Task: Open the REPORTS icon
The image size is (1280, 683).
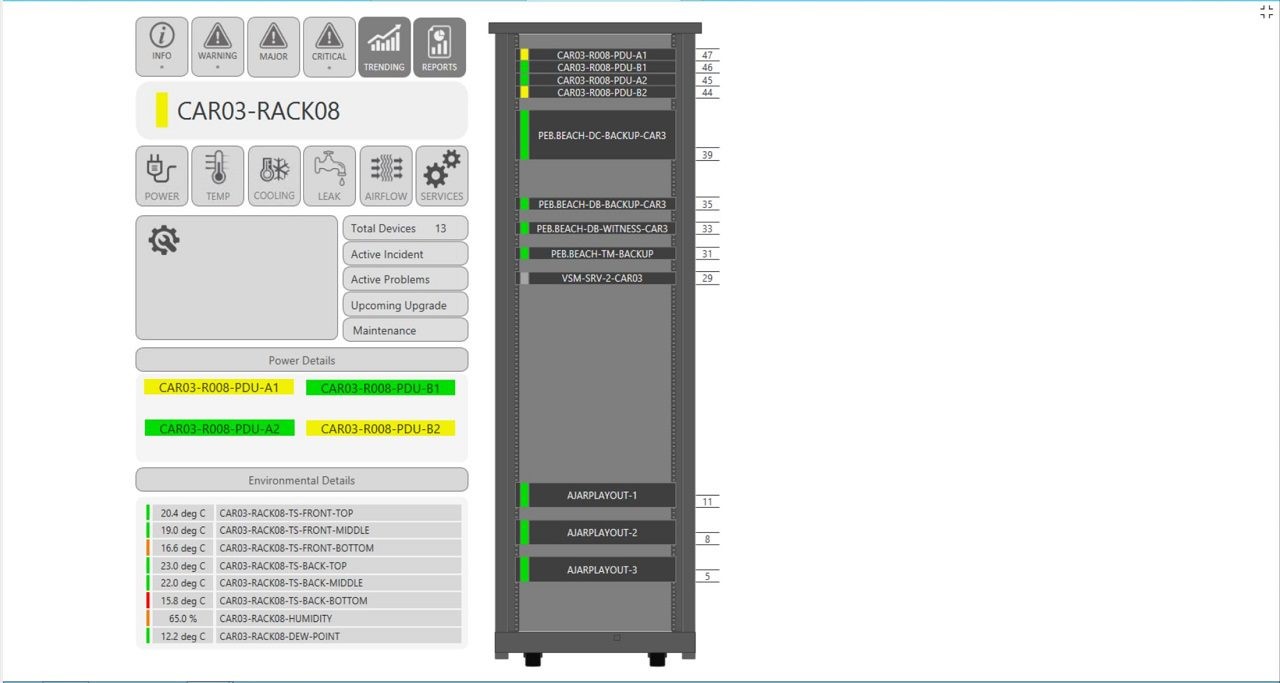Action: (439, 47)
